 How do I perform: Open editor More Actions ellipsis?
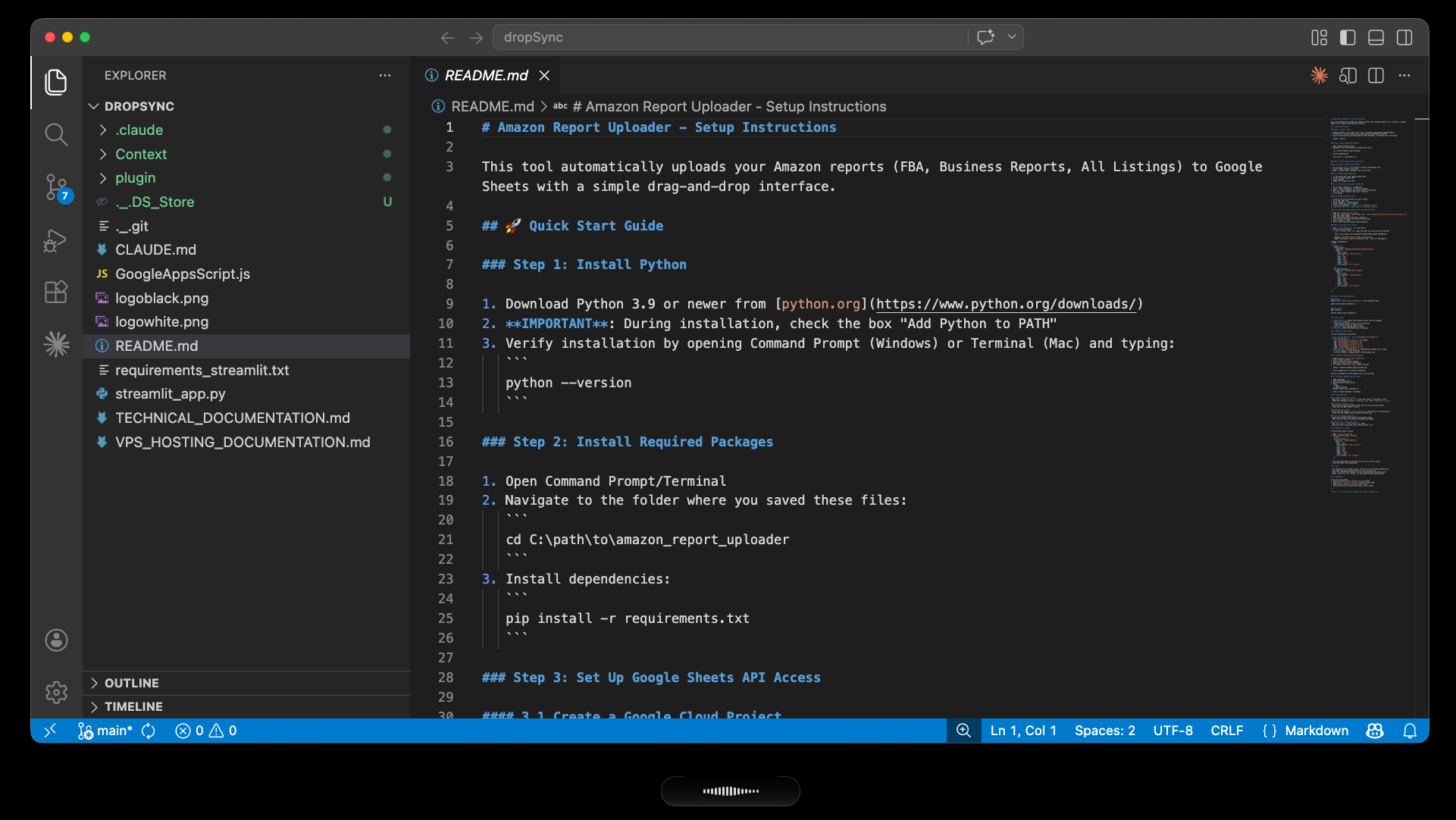click(x=1404, y=75)
